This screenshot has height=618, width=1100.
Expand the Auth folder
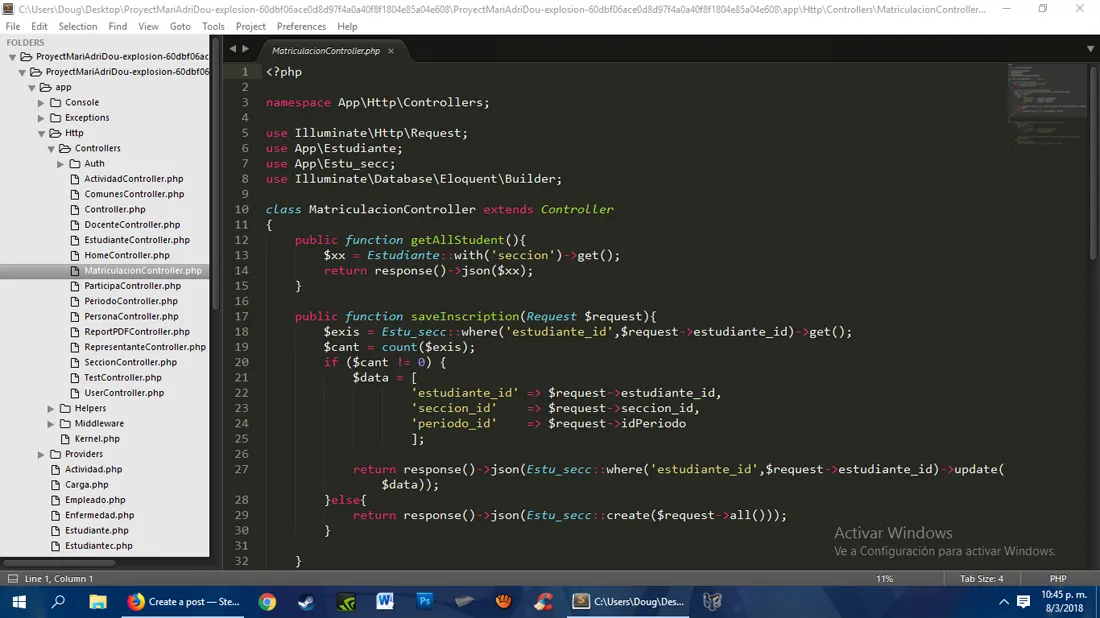[x=61, y=164]
